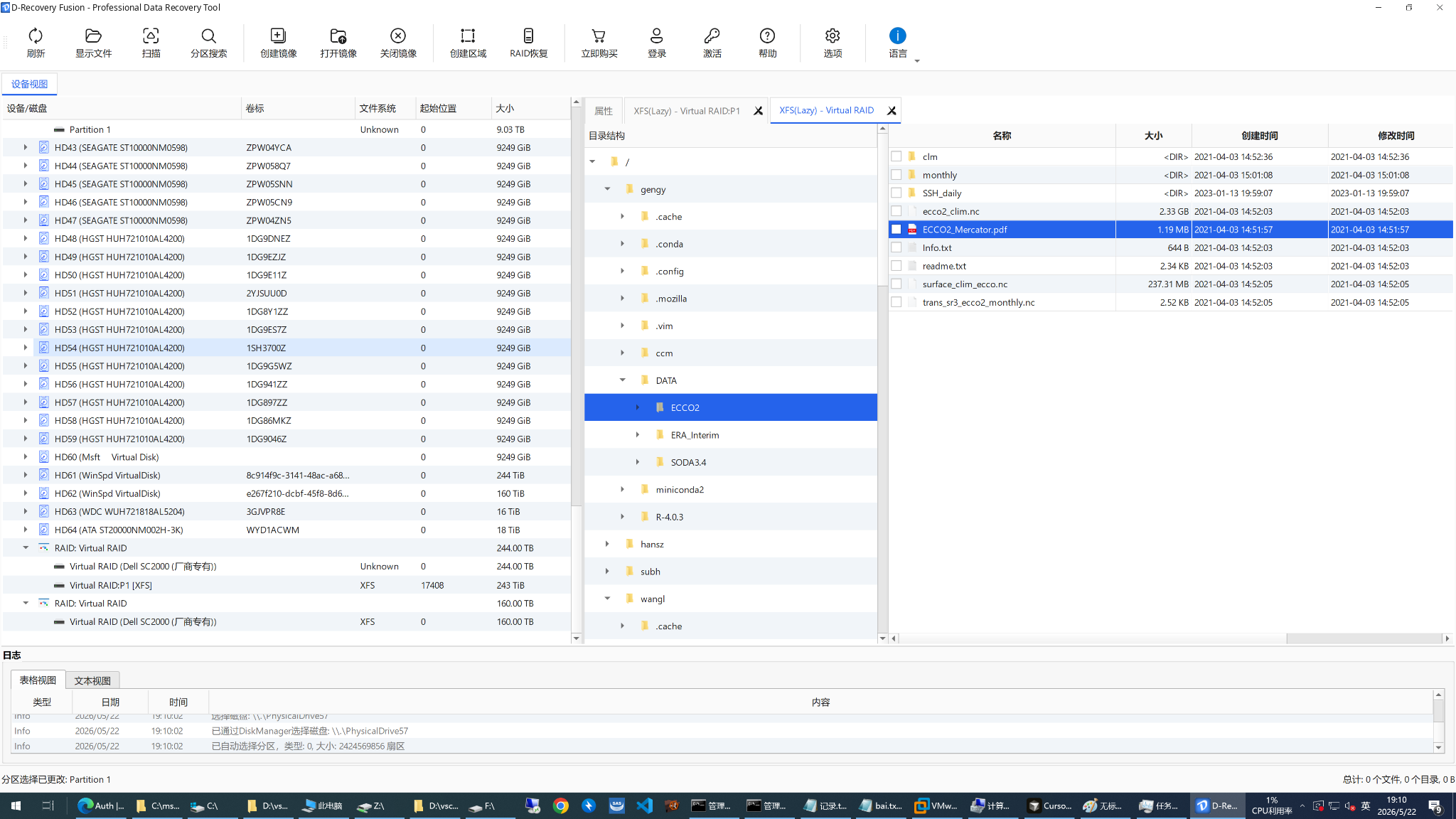
Task: Sort by the 修改时间 column header
Action: point(1395,136)
